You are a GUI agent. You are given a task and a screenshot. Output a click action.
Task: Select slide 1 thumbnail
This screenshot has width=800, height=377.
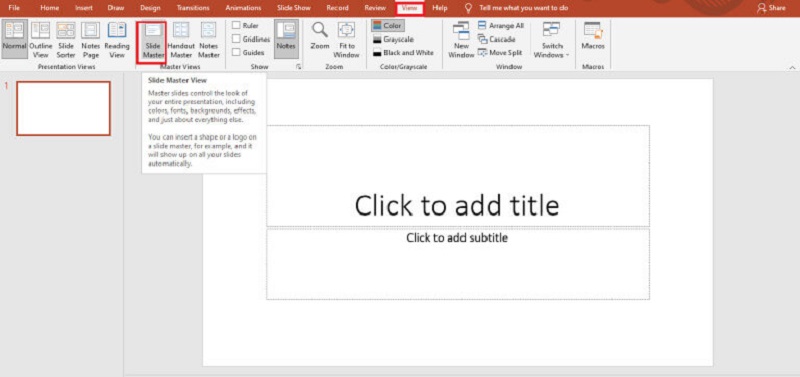63,108
